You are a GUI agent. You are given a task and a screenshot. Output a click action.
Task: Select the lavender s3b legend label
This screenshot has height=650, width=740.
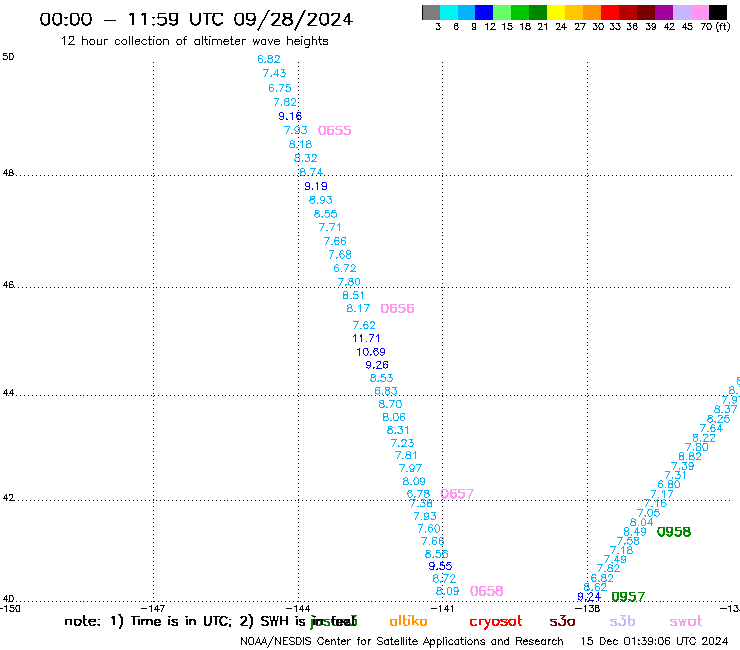(x=622, y=622)
